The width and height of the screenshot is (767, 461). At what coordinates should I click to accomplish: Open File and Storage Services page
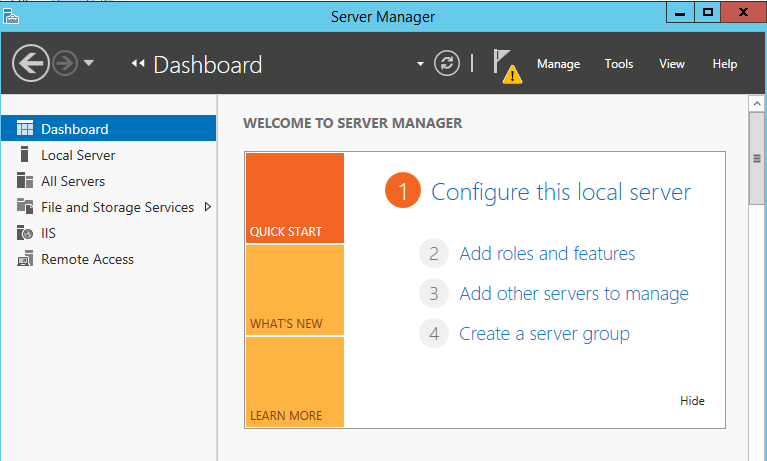coord(109,207)
